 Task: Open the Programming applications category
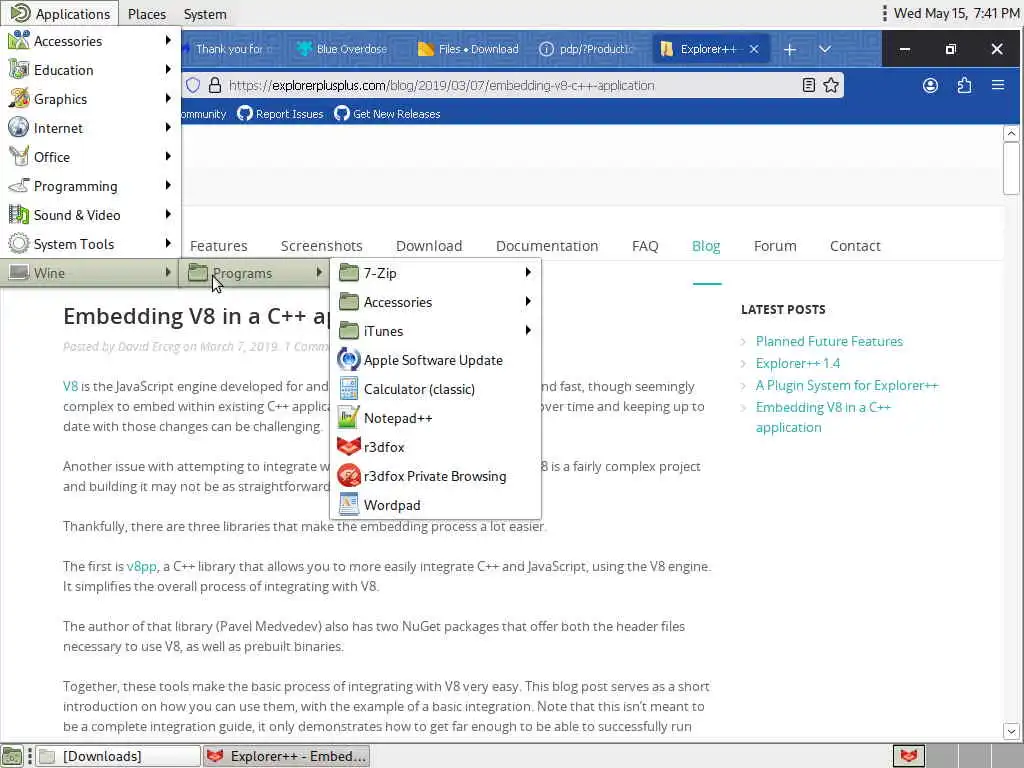click(90, 186)
